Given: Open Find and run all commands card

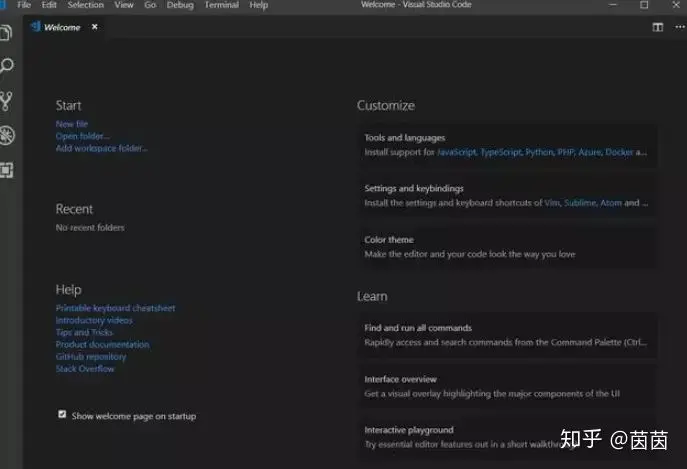Looking at the screenshot, I should (x=508, y=335).
